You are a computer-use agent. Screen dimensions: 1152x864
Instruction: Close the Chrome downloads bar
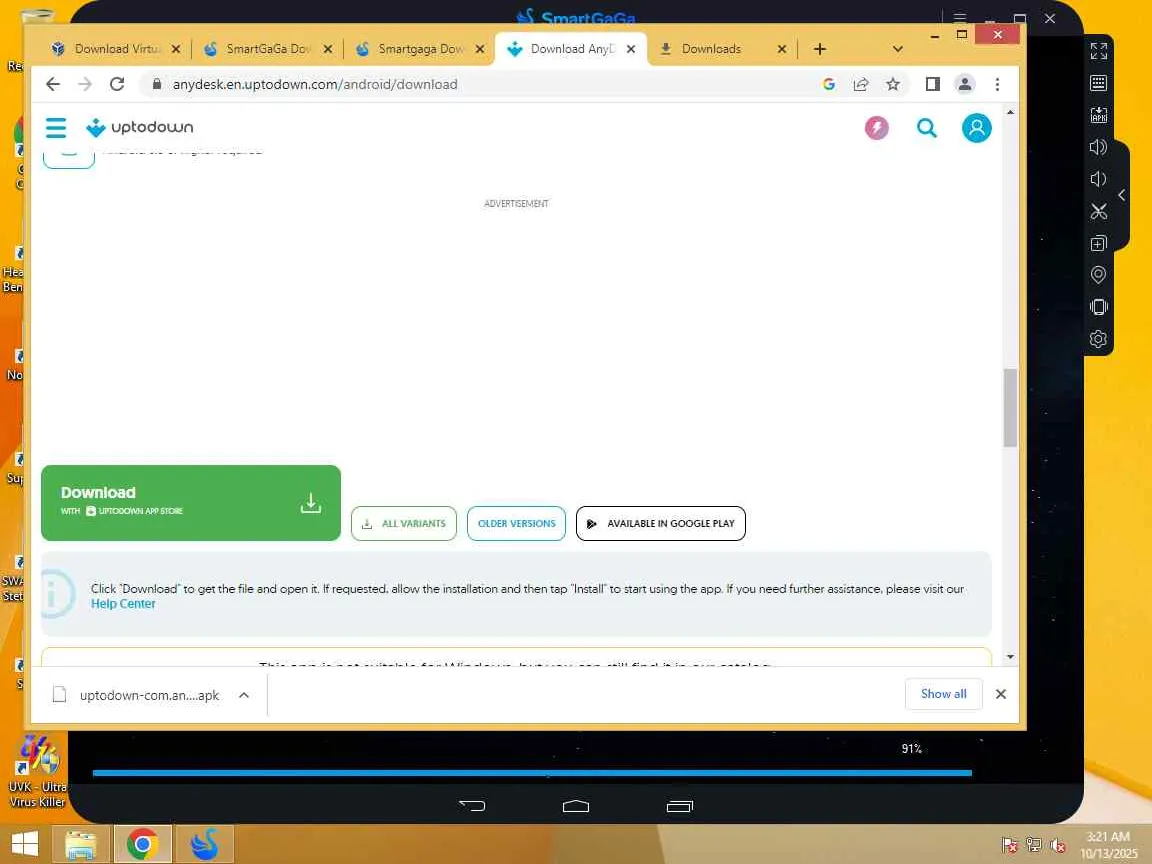click(1001, 694)
